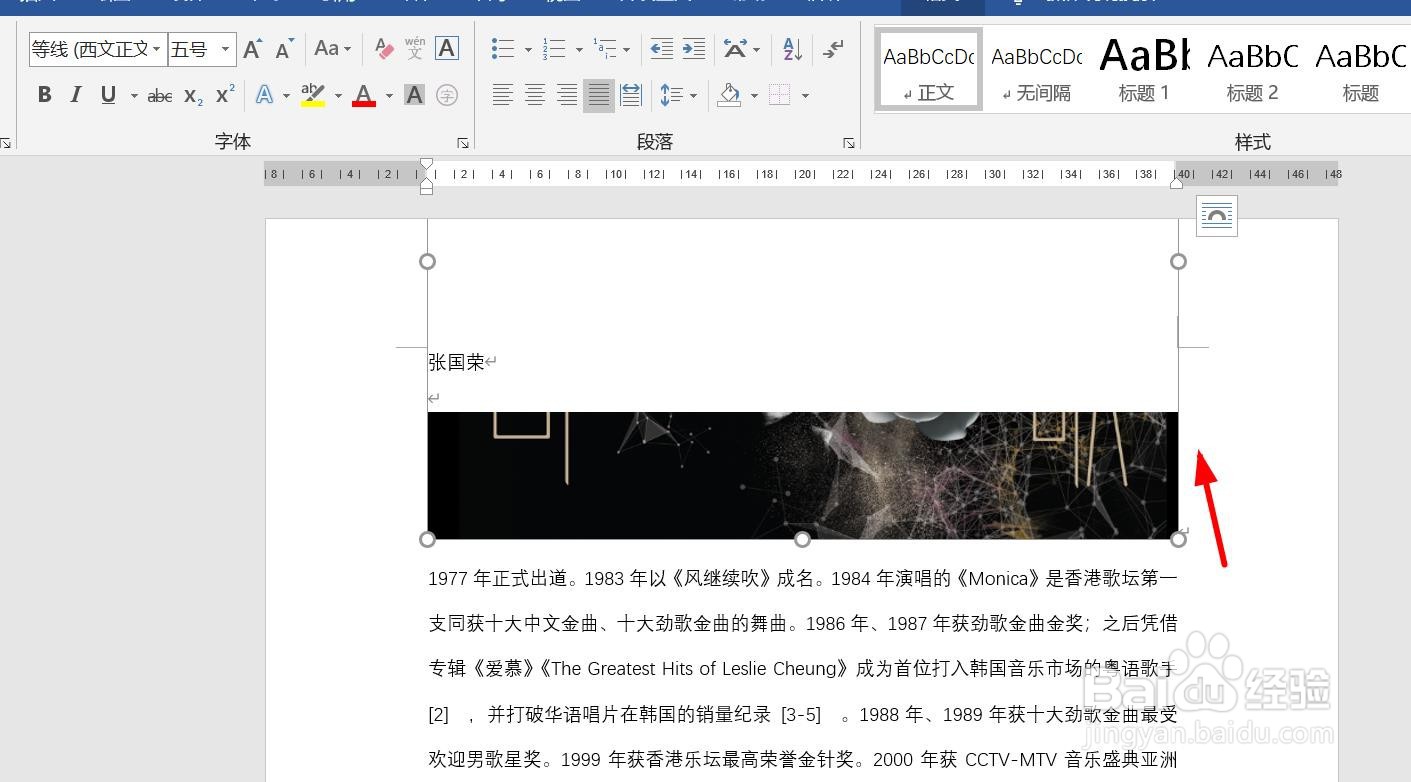This screenshot has height=782, width=1411.
Task: Select the 正文 style thumbnail
Action: tap(927, 68)
